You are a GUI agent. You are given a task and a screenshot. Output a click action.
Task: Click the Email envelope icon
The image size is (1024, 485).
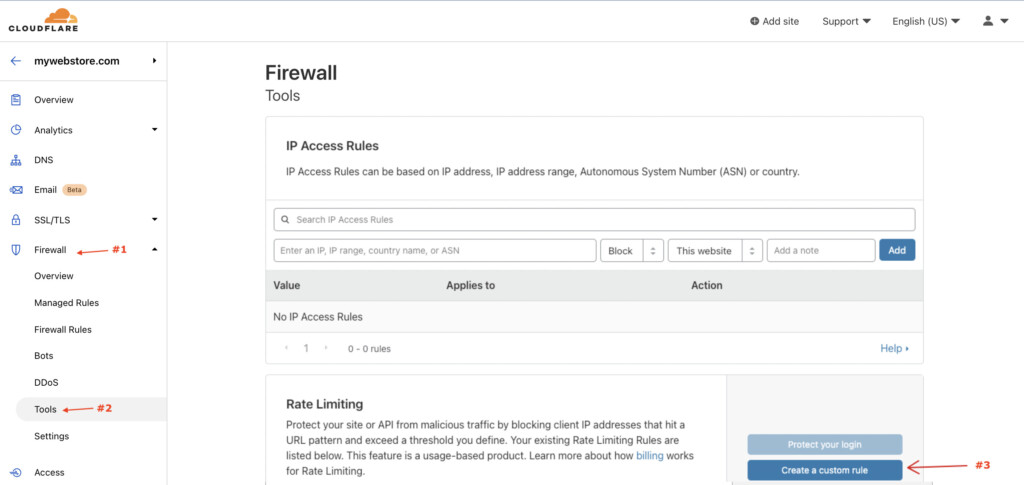15,190
